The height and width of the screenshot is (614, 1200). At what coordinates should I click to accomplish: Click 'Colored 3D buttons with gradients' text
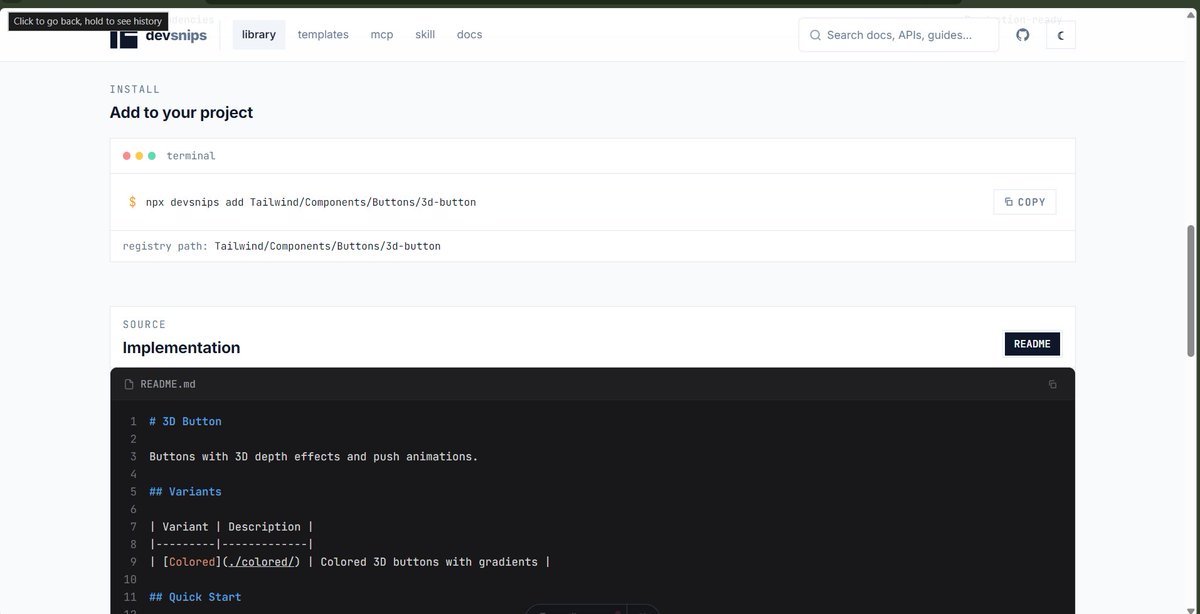[429, 562]
